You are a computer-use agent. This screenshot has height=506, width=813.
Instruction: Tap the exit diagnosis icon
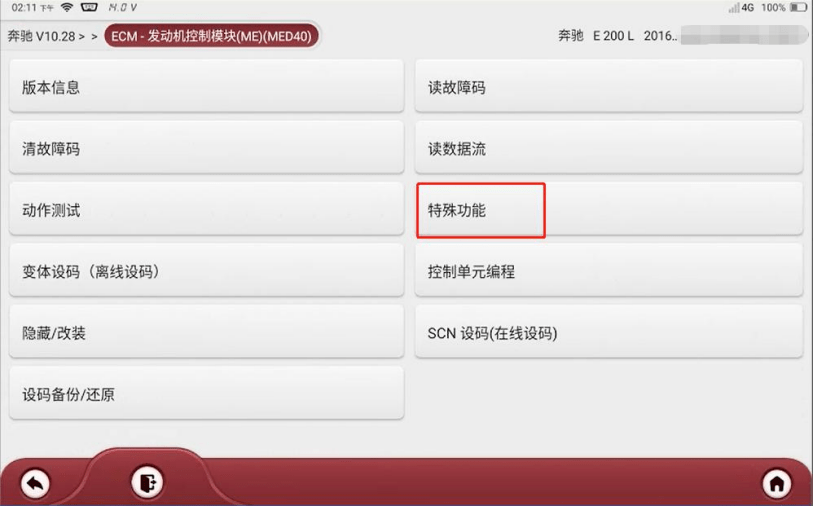(x=147, y=482)
